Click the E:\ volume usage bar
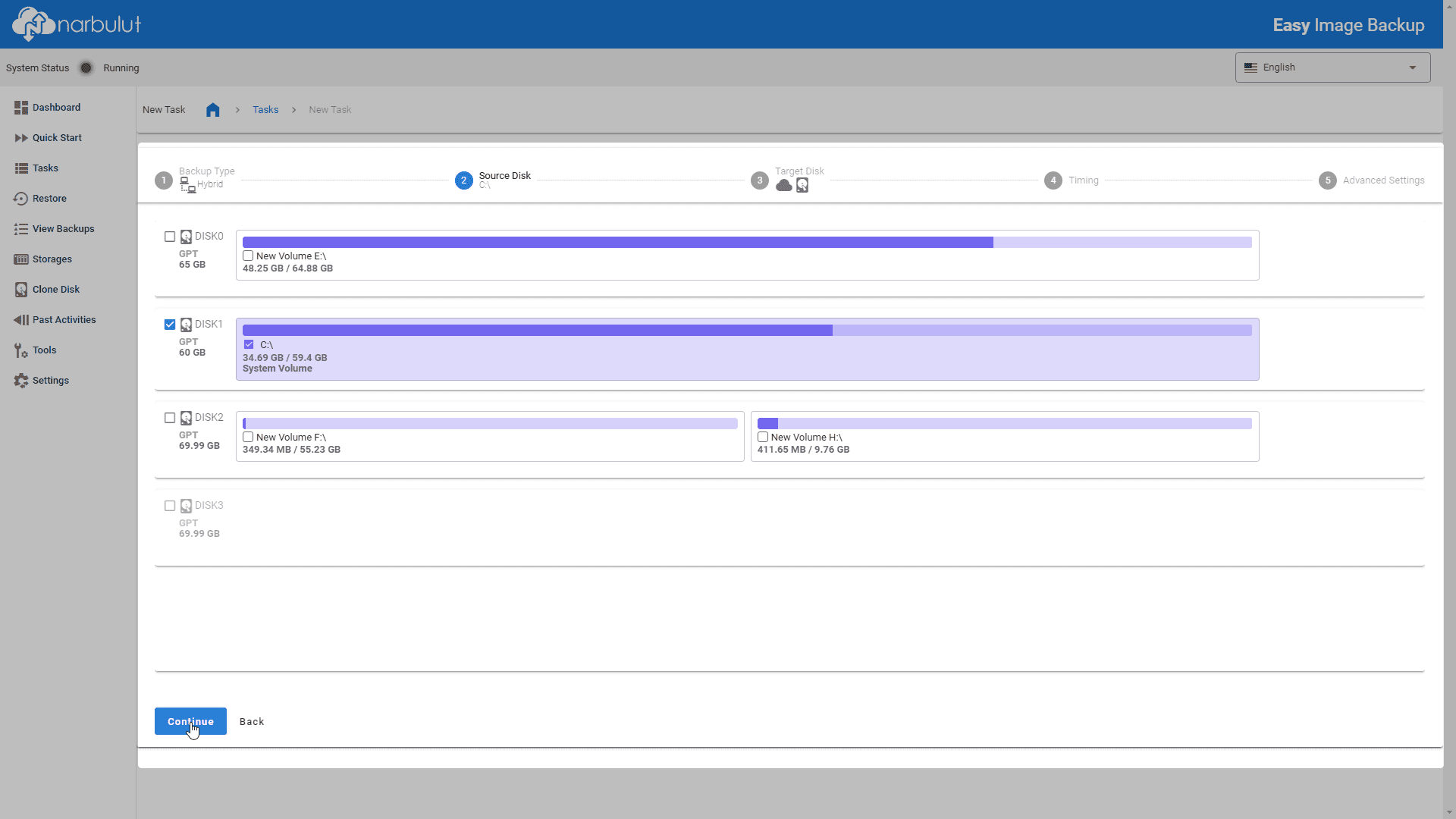 click(747, 242)
